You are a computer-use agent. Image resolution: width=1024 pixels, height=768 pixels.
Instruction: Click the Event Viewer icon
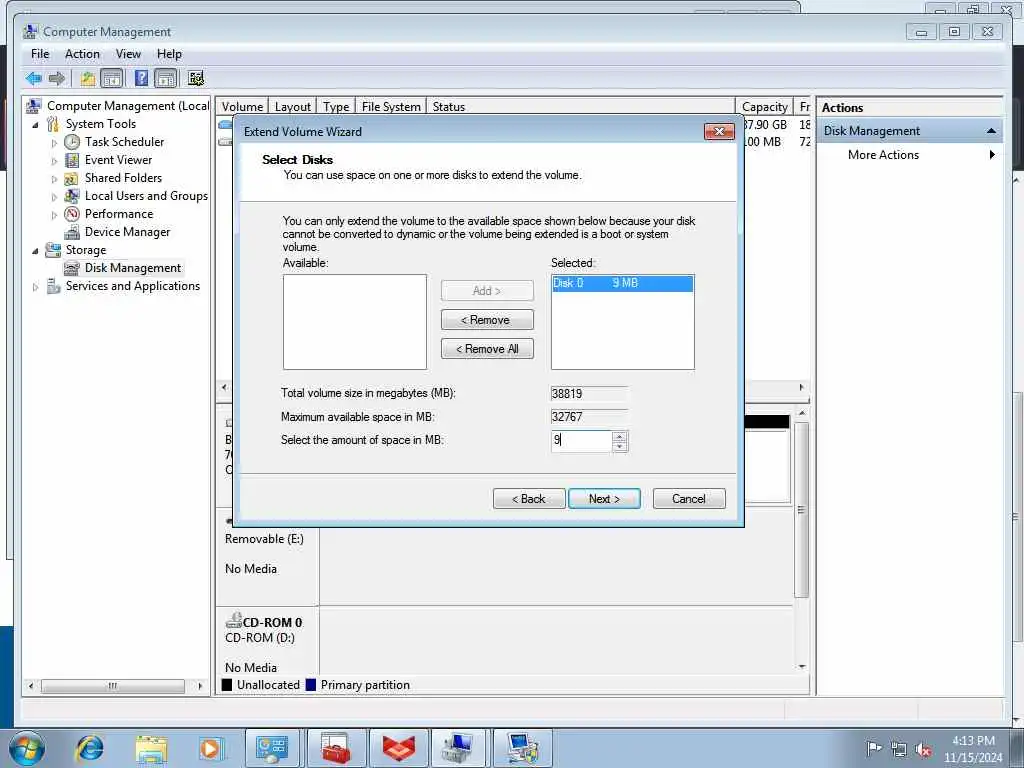tap(72, 160)
